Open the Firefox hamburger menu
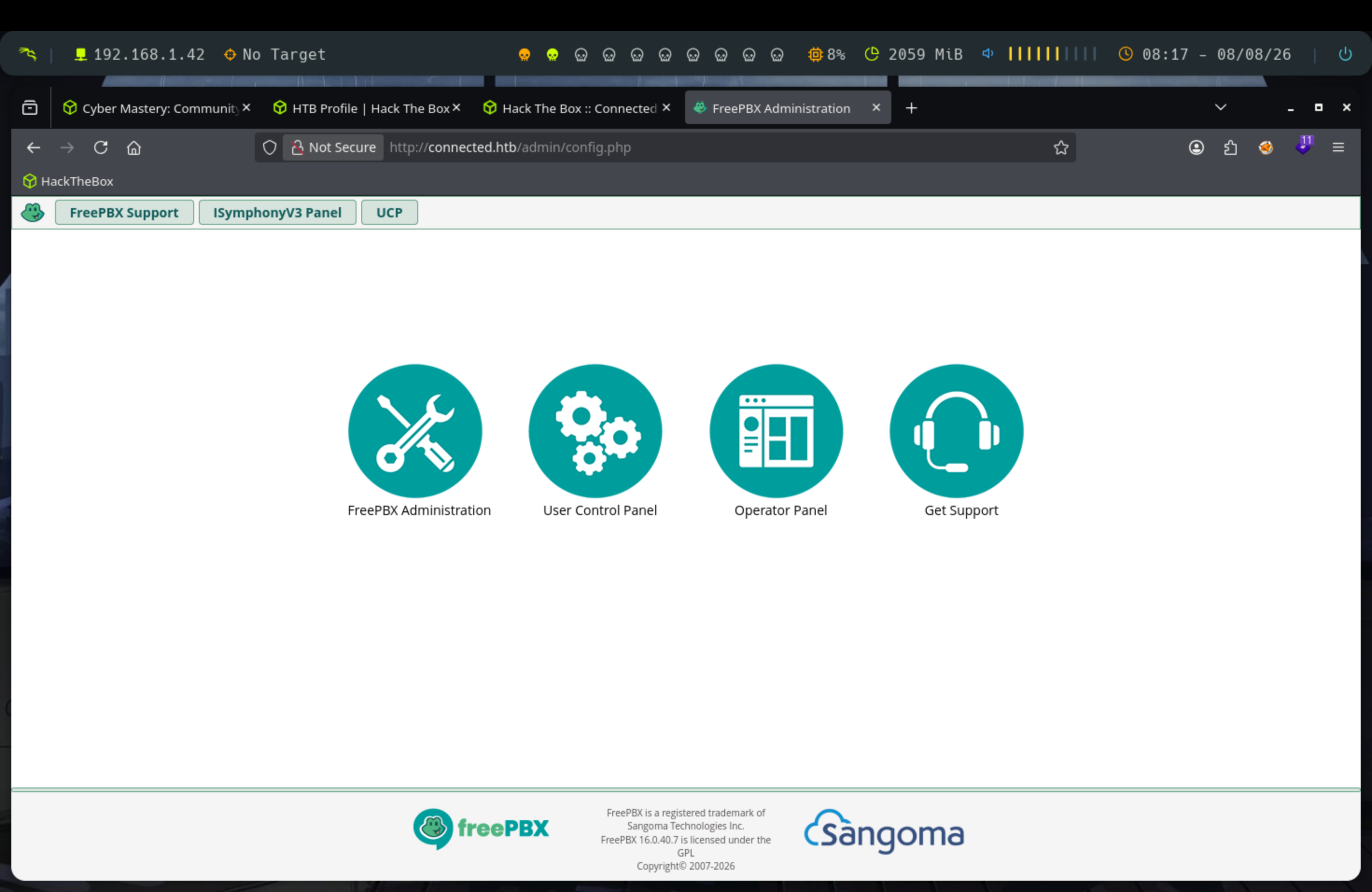Screen dimensions: 1372x892 [x=1338, y=147]
